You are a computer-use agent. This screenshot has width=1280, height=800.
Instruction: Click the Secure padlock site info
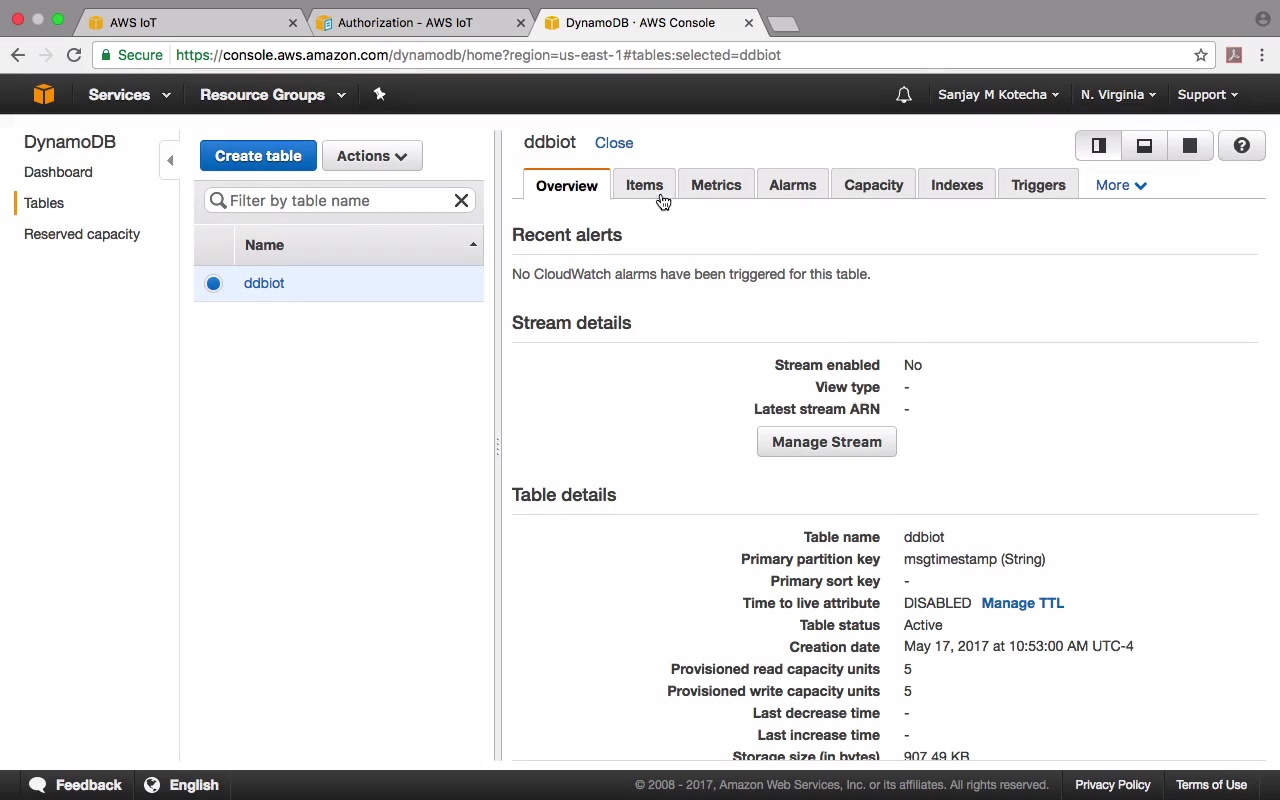[x=131, y=55]
